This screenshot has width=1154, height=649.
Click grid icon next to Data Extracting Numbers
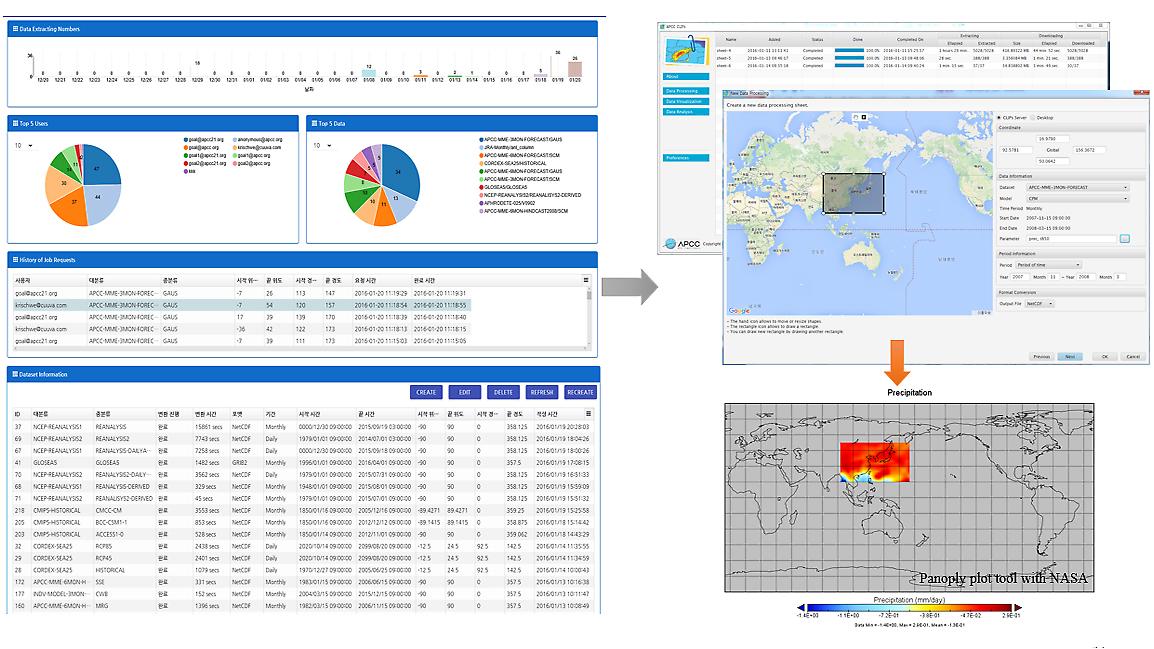pyautogui.click(x=14, y=29)
